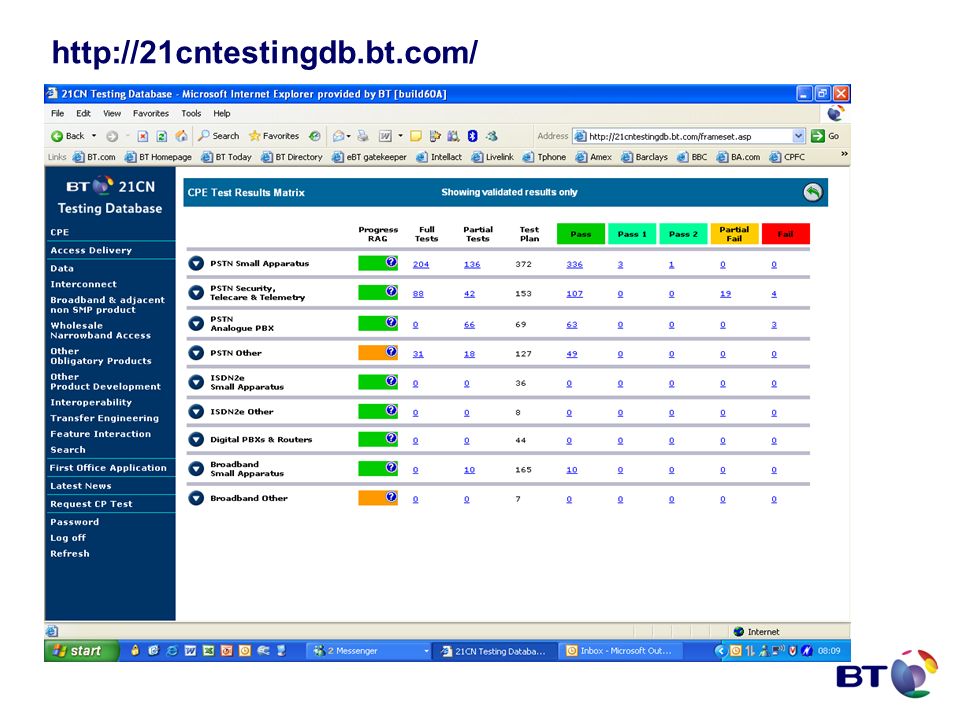Click the Mail envelope toolbar icon
Image resolution: width=960 pixels, height=720 pixels.
click(x=339, y=136)
